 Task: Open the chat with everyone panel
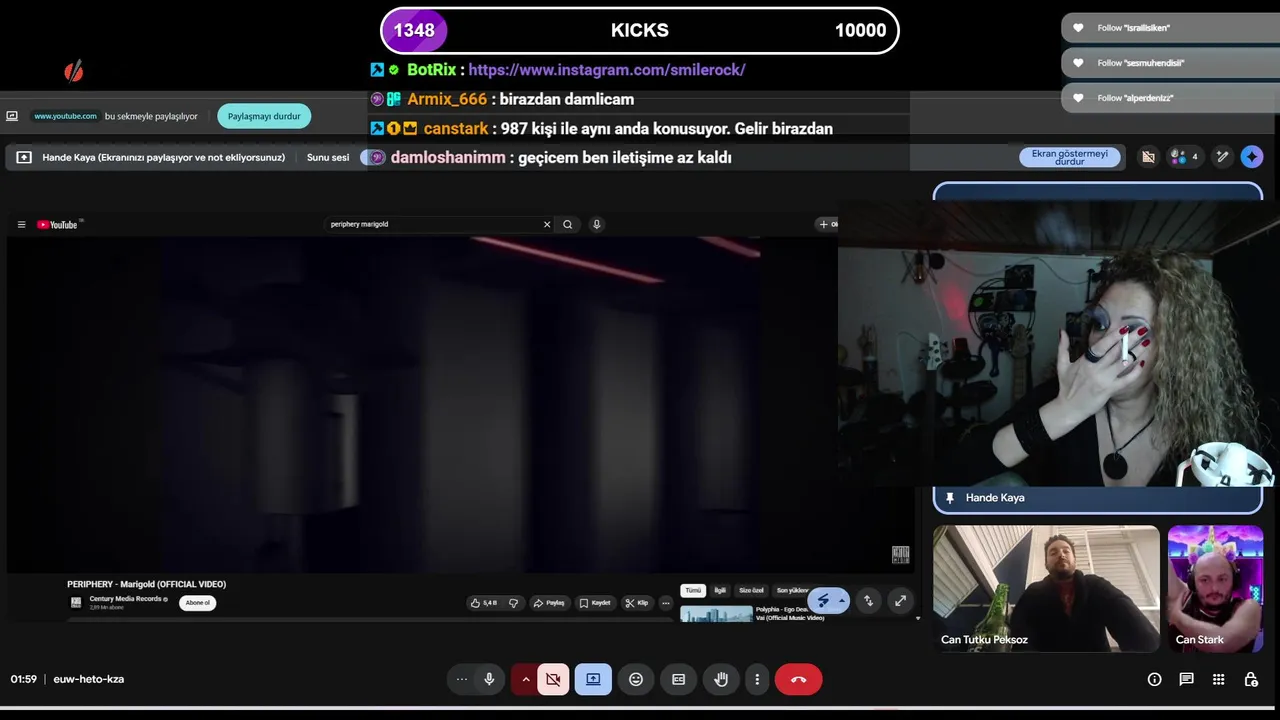(1186, 679)
